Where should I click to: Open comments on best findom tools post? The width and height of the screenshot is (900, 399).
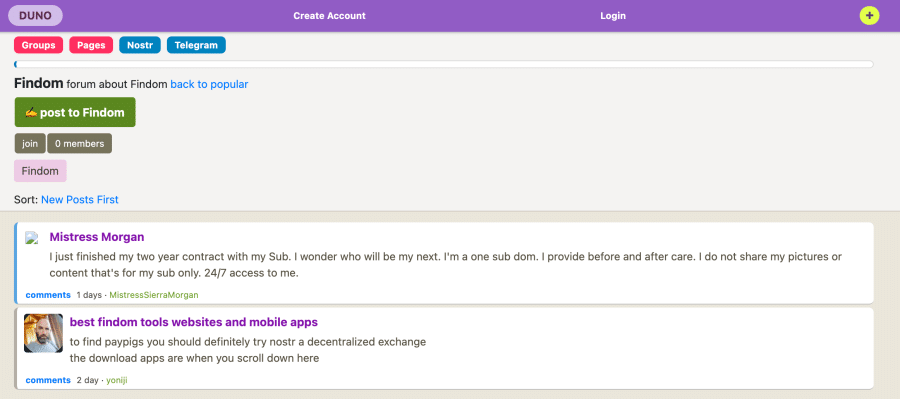(48, 380)
